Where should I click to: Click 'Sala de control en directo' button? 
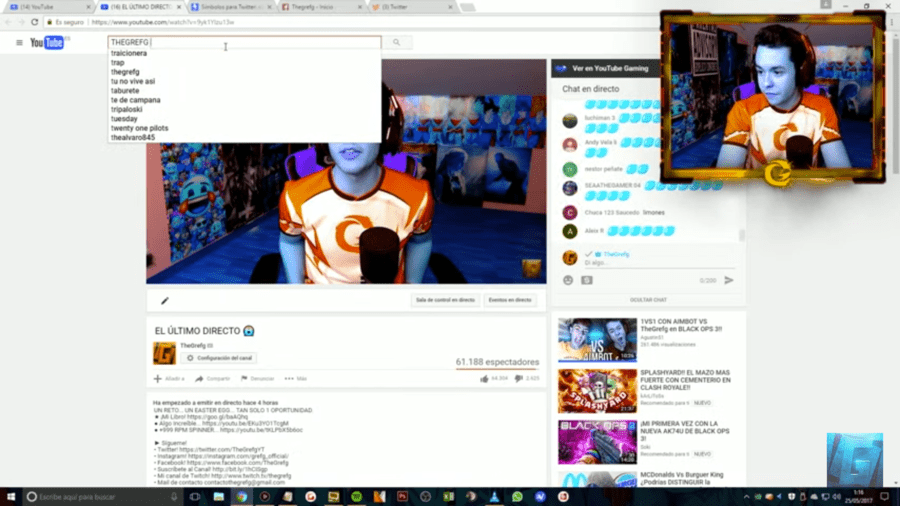pyautogui.click(x=445, y=300)
